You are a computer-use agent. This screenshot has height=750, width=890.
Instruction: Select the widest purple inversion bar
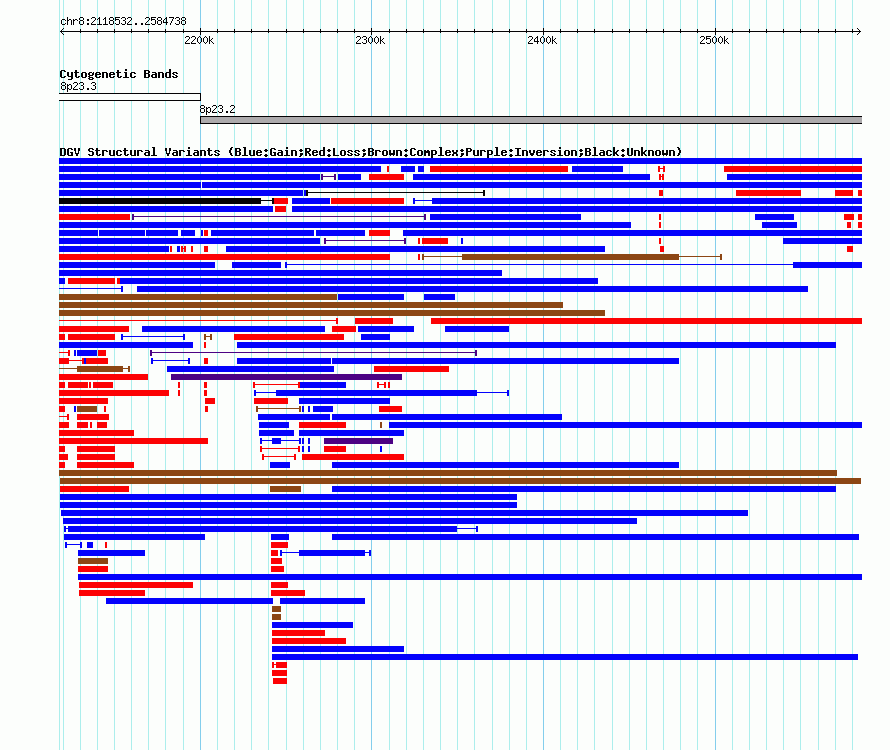pos(286,377)
